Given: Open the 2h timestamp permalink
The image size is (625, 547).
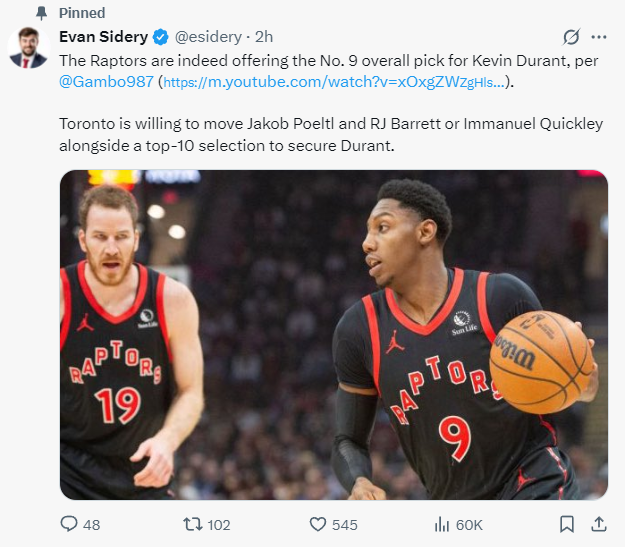Looking at the screenshot, I should tap(264, 37).
